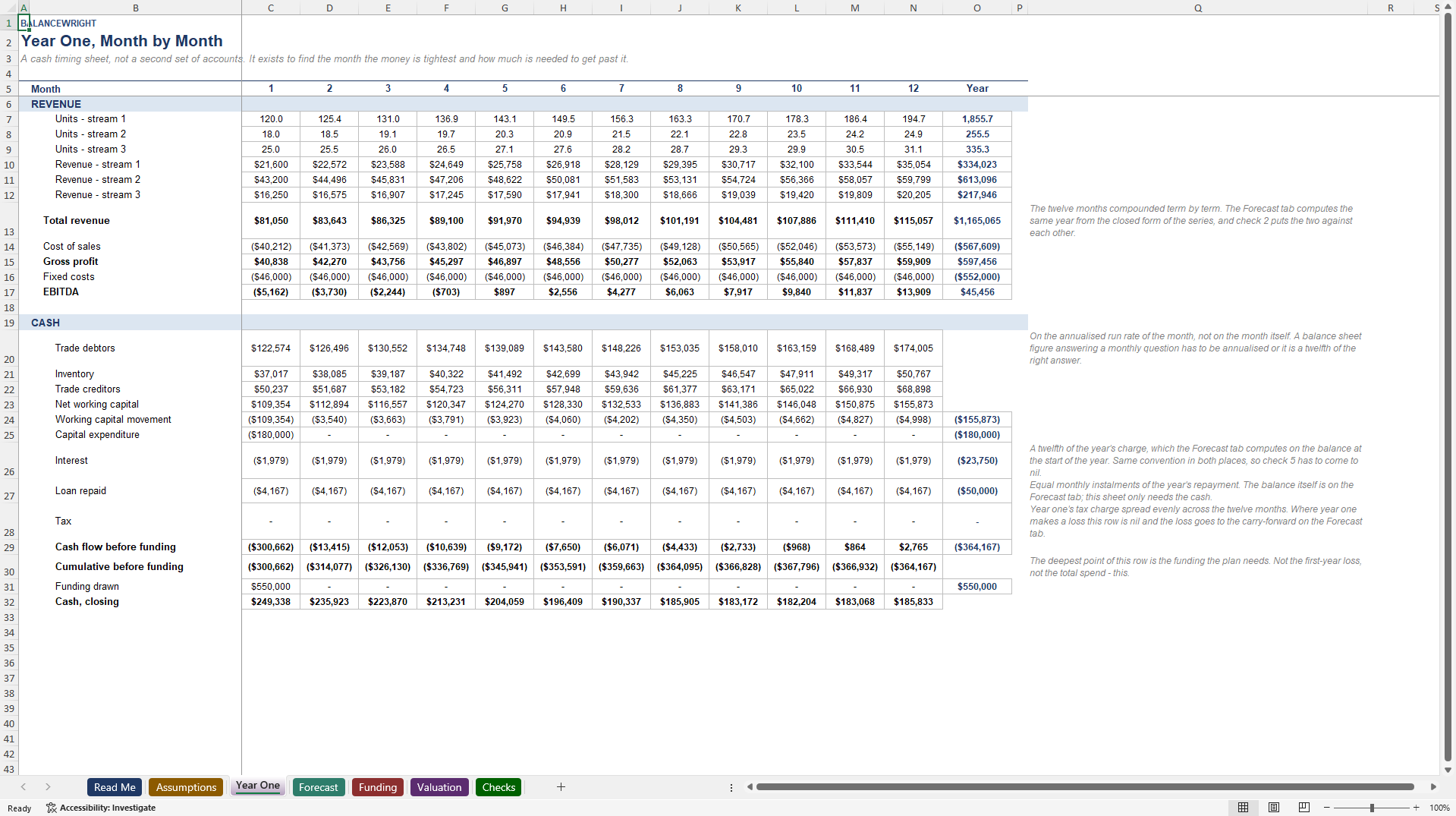Viewport: 1456px width, 816px height.
Task: Open Accessibility: Investigate status item
Action: tap(101, 808)
